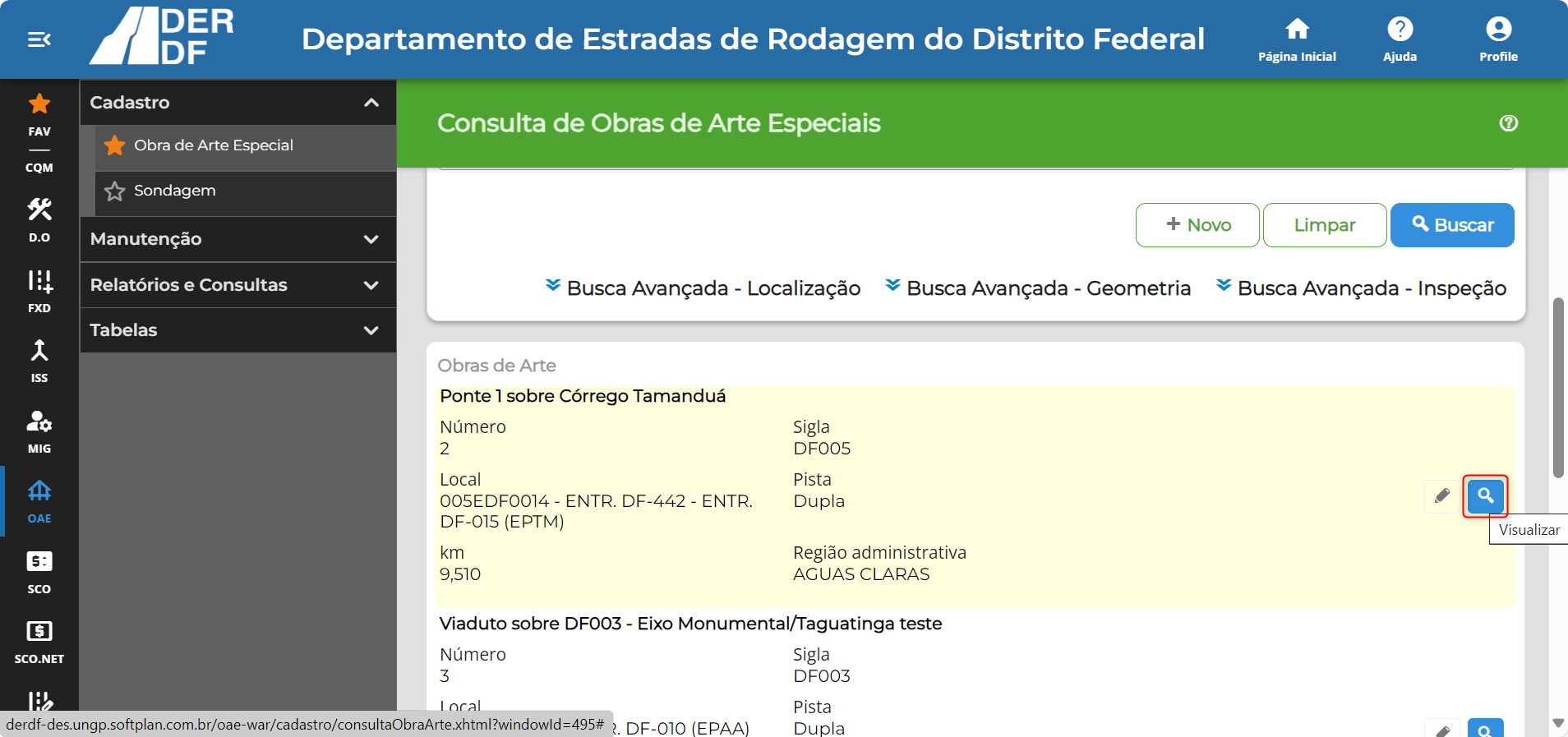The height and width of the screenshot is (737, 1568).
Task: Open the Profile user icon
Action: tap(1498, 39)
